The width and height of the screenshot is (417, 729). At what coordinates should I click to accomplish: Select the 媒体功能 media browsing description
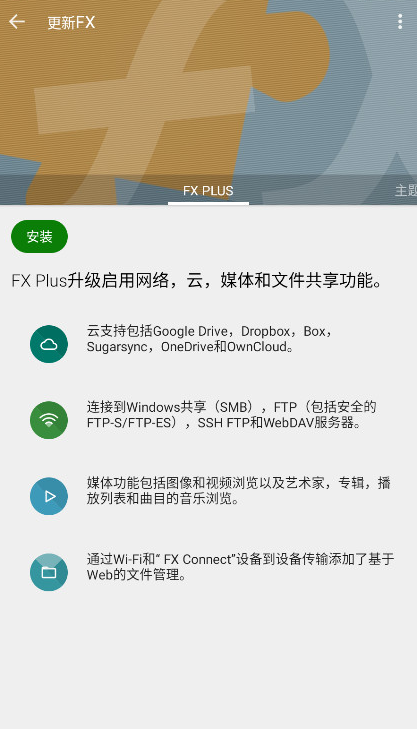pyautogui.click(x=238, y=491)
